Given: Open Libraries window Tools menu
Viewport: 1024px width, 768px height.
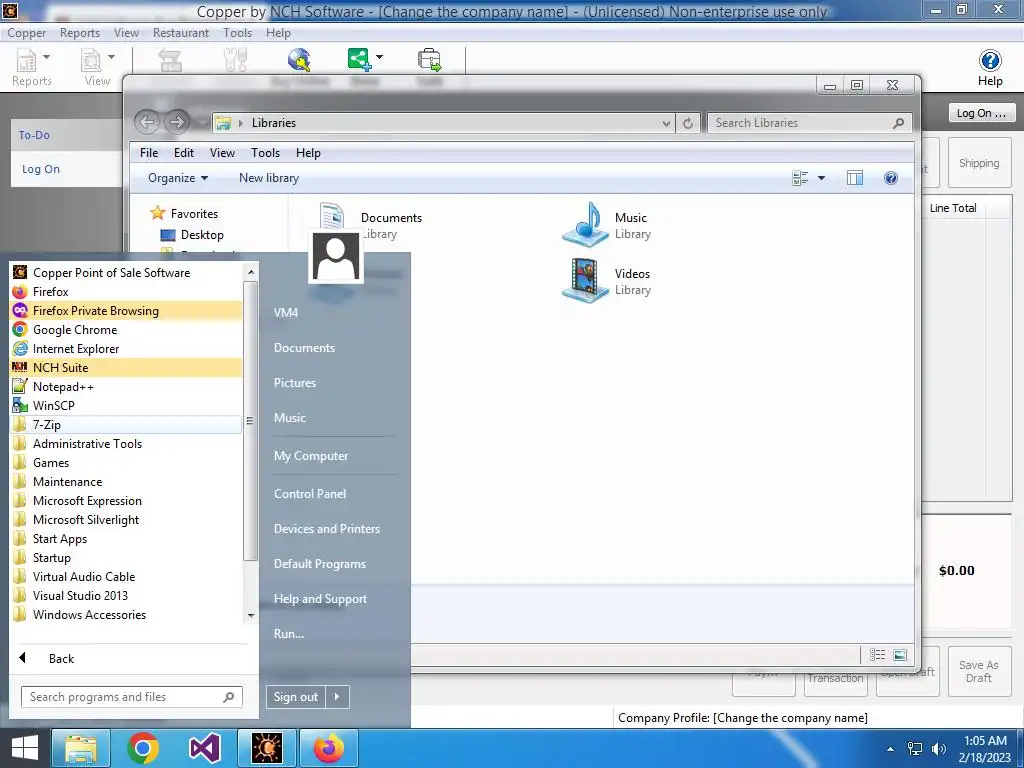Looking at the screenshot, I should click(x=265, y=153).
